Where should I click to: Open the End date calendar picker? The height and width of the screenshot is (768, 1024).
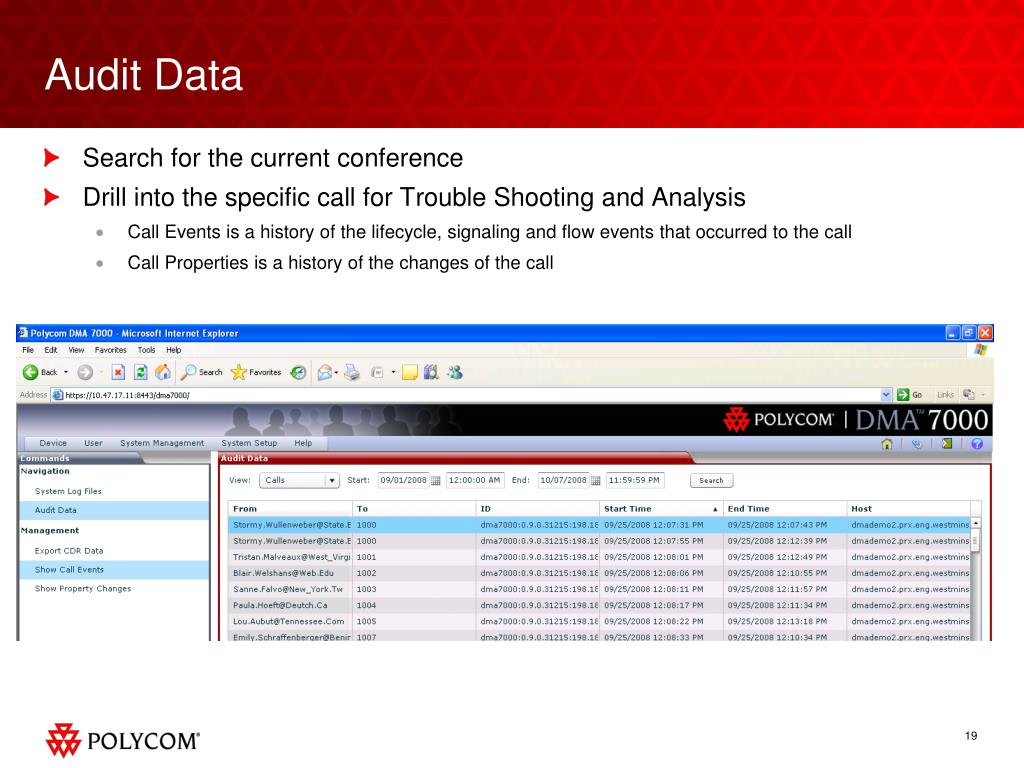click(x=596, y=481)
